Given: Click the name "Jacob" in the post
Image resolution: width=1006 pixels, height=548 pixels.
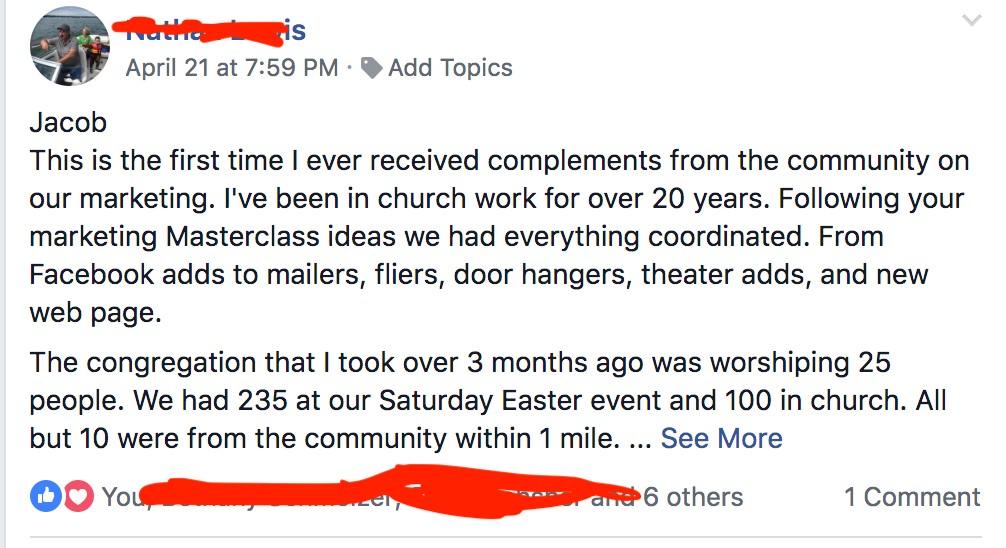Looking at the screenshot, I should pyautogui.click(x=68, y=123).
